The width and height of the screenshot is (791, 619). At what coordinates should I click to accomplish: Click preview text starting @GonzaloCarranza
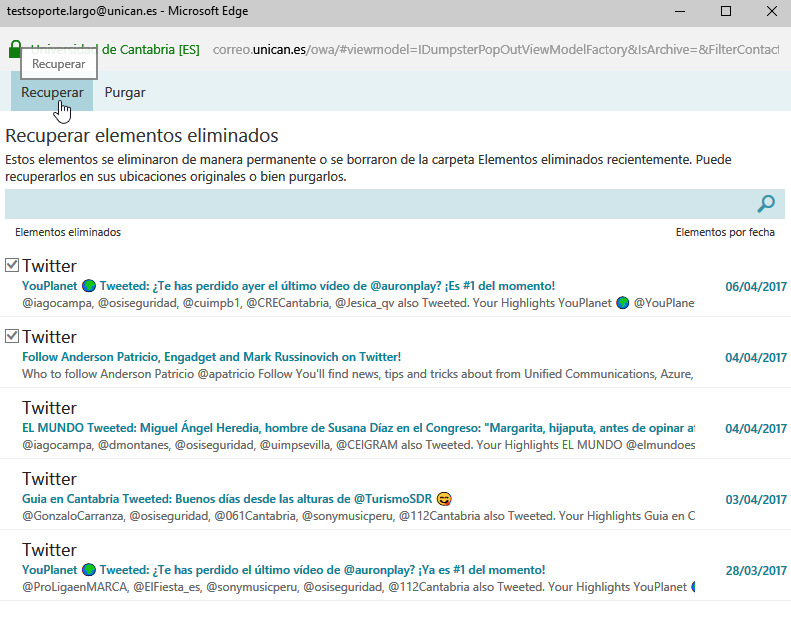pyautogui.click(x=358, y=516)
